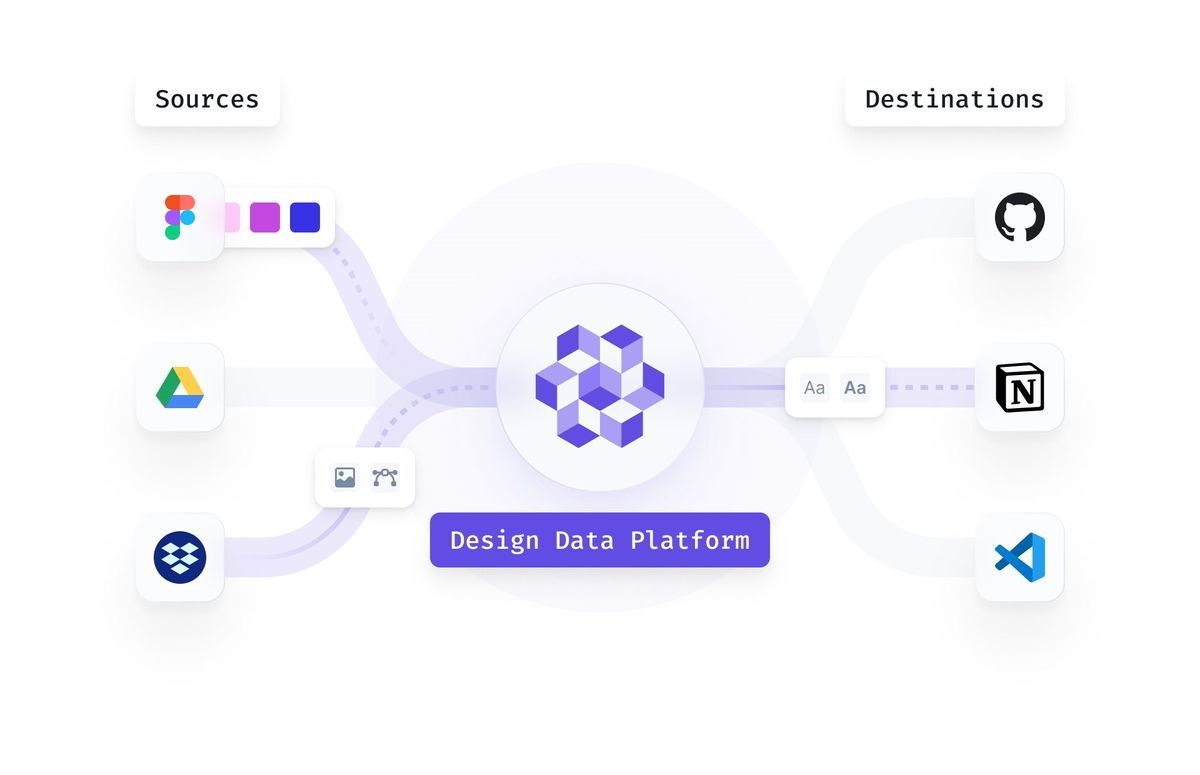This screenshot has height=775, width=1200.
Task: Open the Notion destination icon
Action: [1020, 387]
